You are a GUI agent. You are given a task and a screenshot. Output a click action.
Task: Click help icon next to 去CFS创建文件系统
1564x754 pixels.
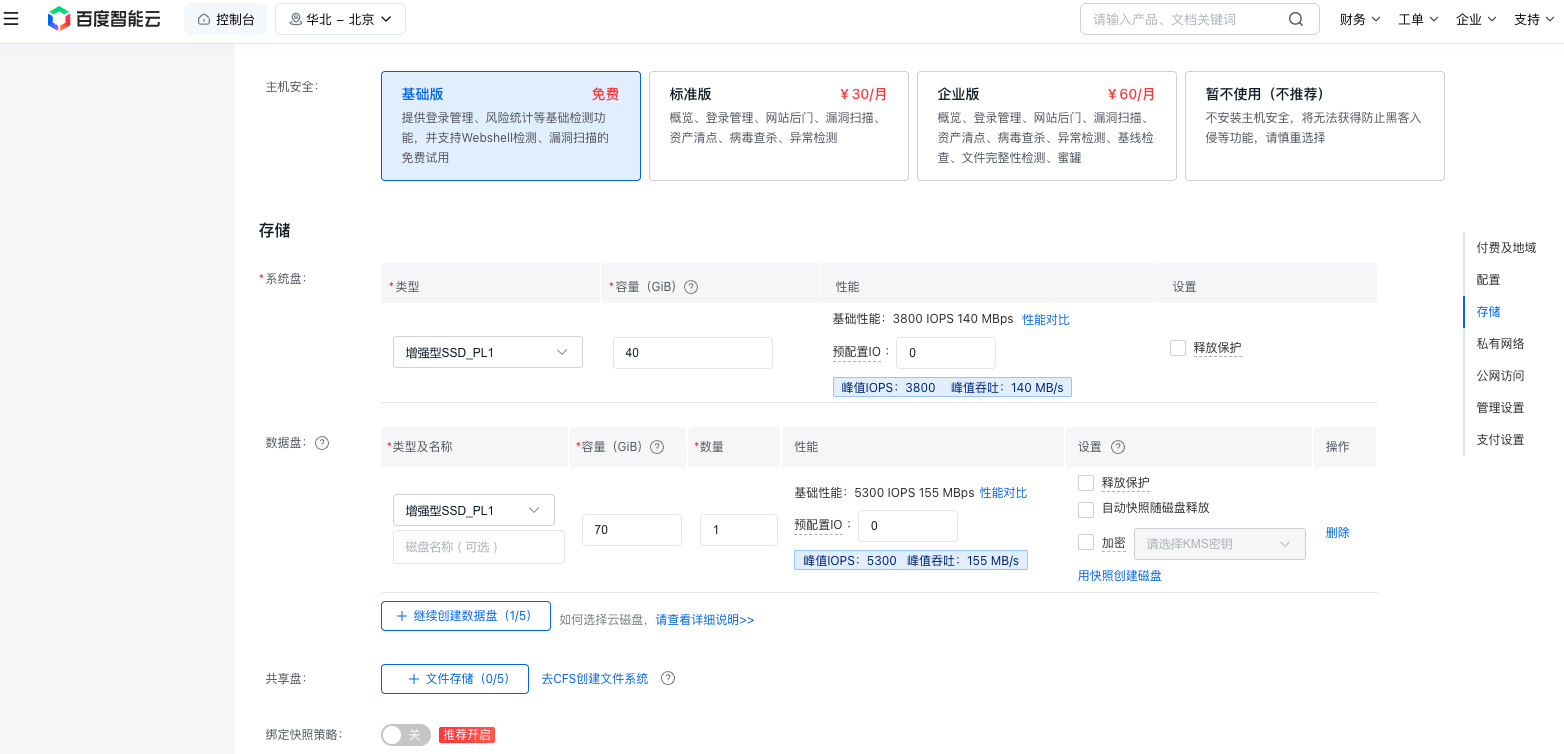tap(668, 678)
